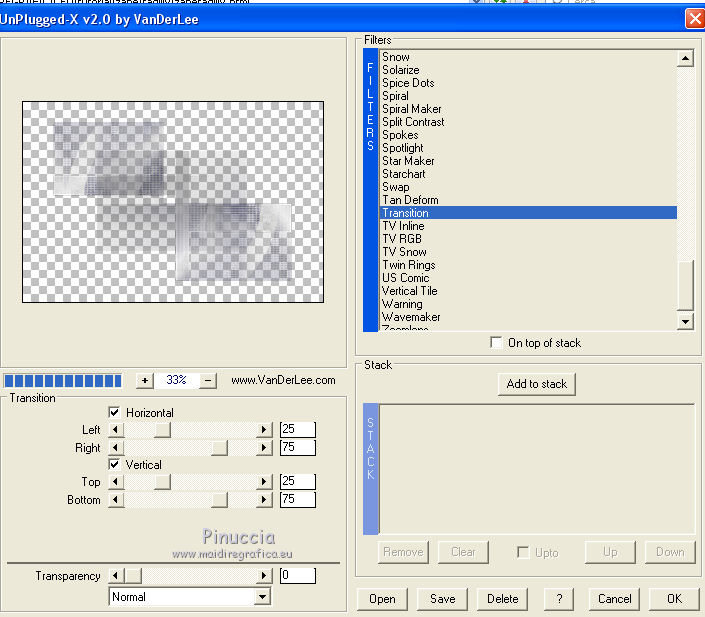This screenshot has width=705, height=617.
Task: Click the Top slider's right arrow
Action: 264,482
